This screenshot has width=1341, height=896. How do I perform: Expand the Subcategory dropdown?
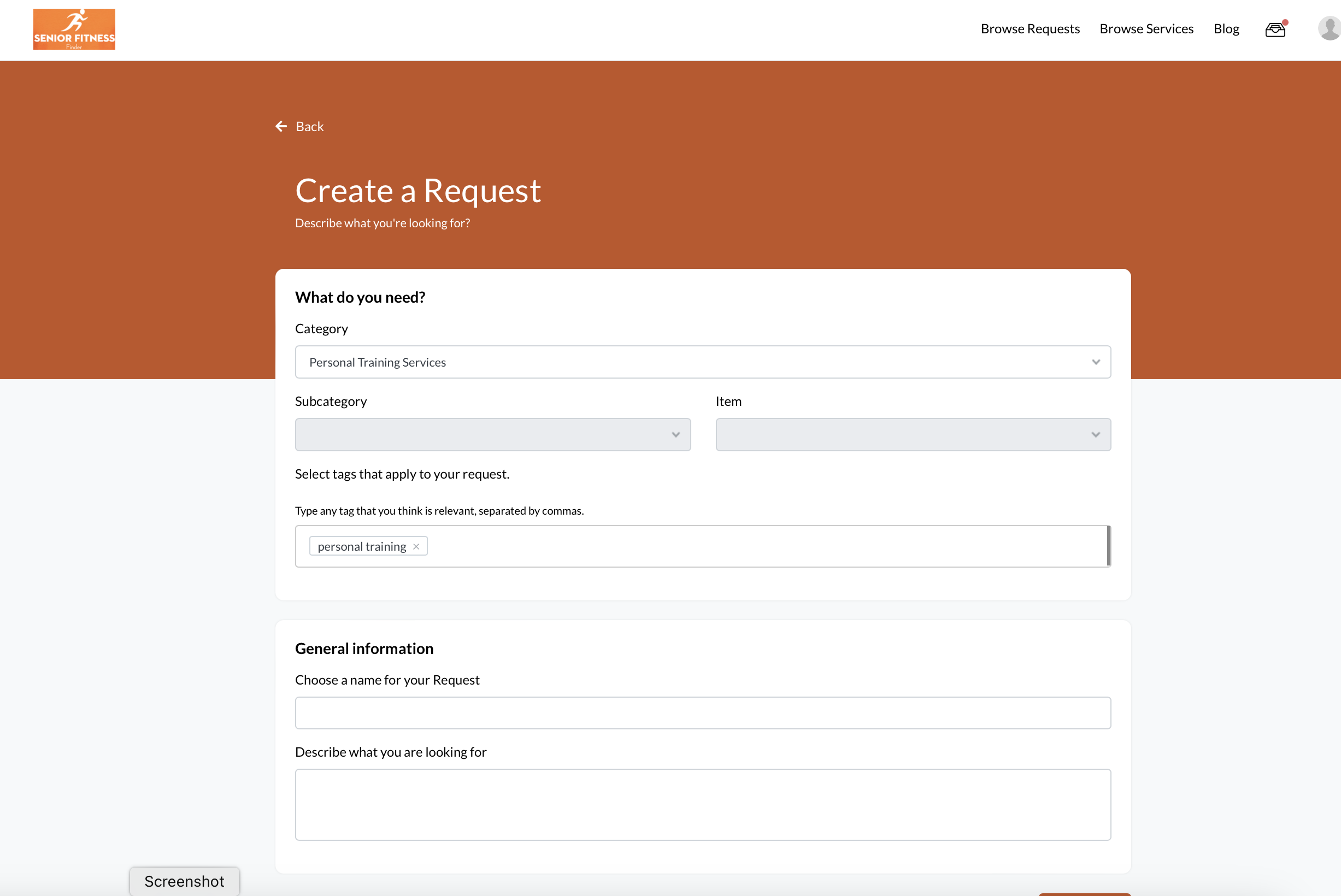492,435
